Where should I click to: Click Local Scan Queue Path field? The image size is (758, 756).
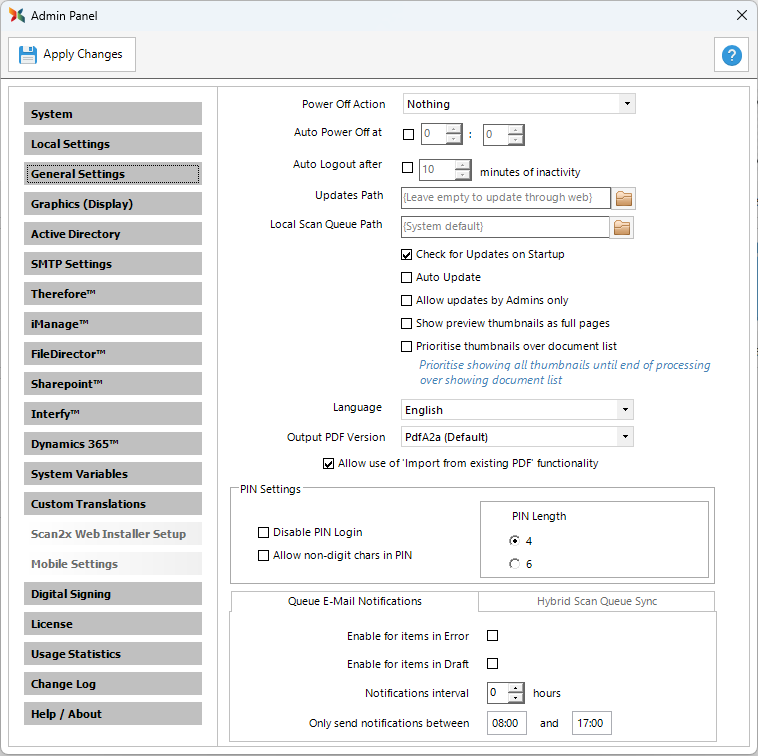[505, 227]
